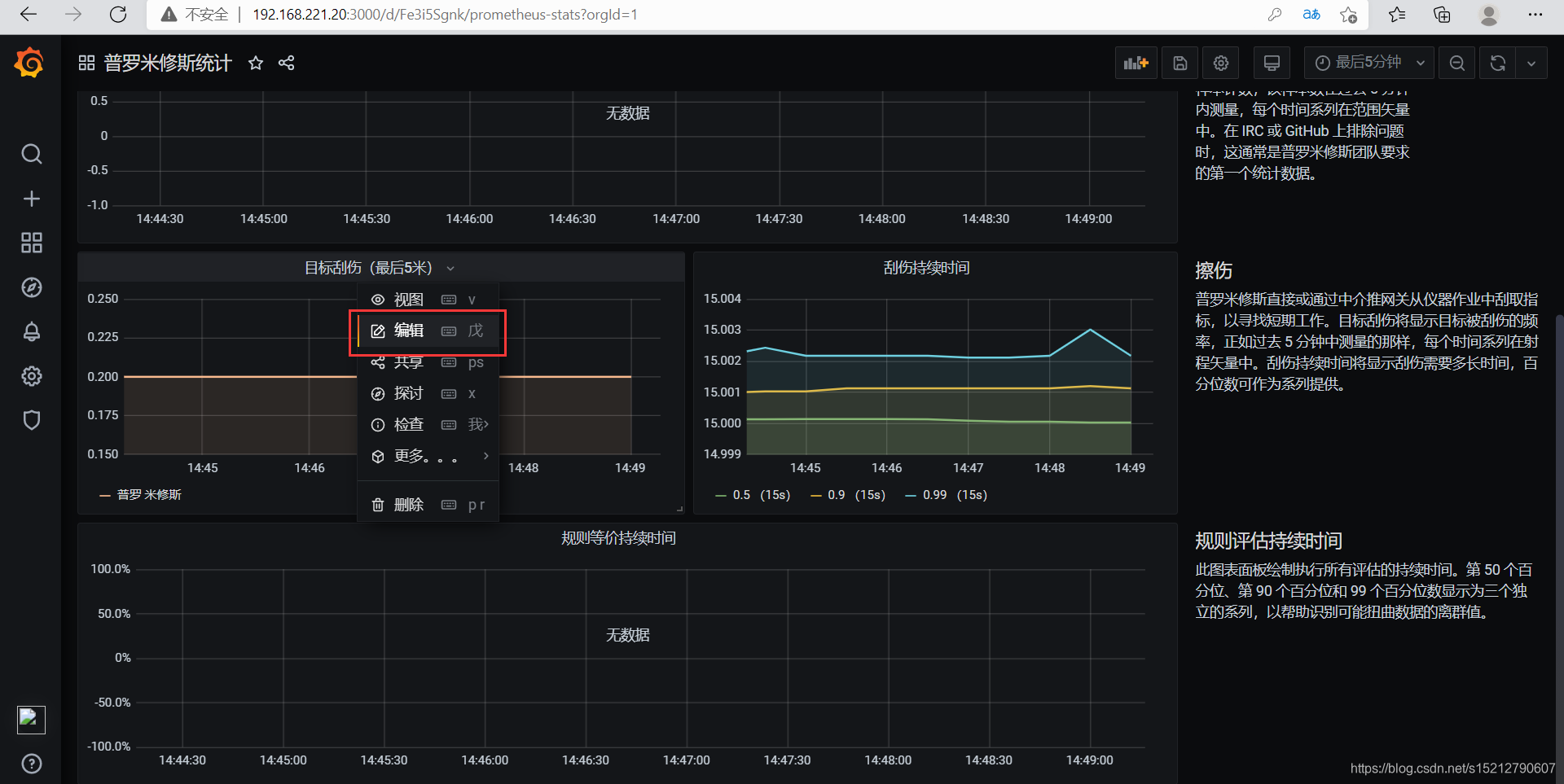Click the browser address bar URL
1564x784 pixels.
click(445, 15)
